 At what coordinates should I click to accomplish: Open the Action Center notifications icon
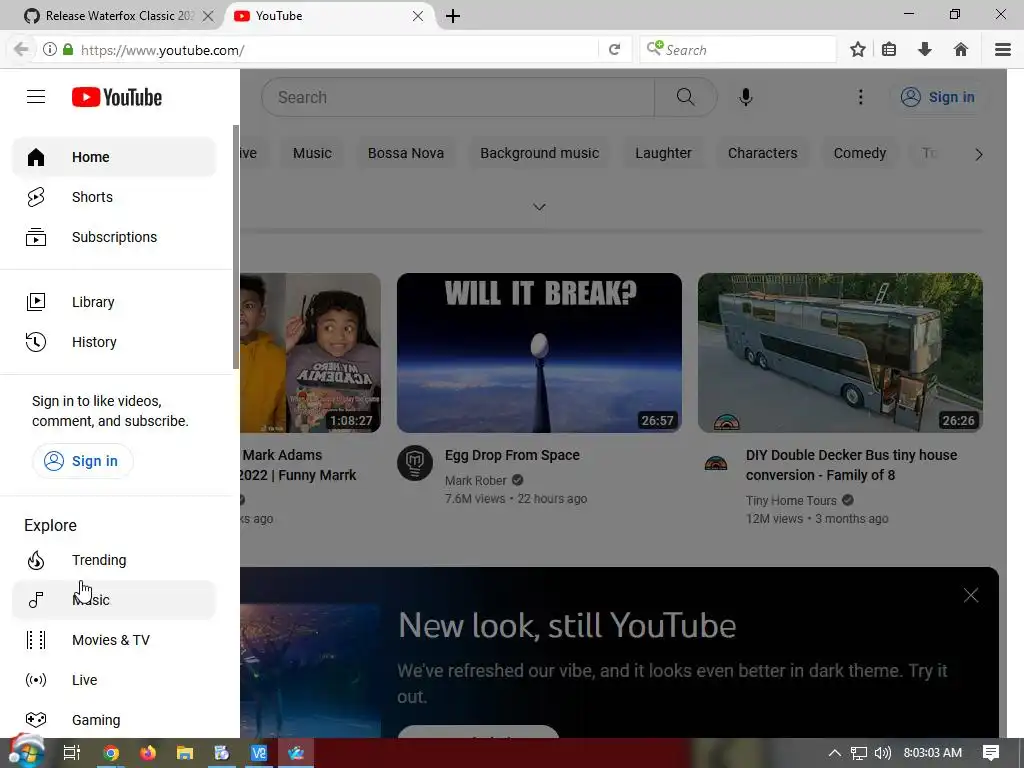991,753
